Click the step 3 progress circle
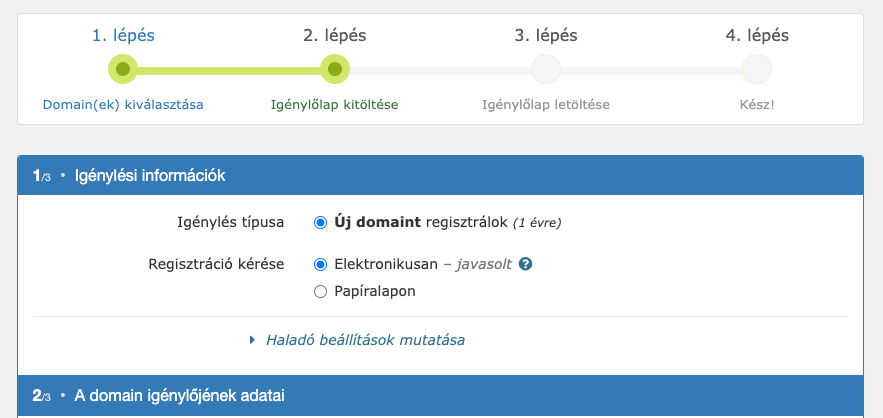 tap(546, 69)
